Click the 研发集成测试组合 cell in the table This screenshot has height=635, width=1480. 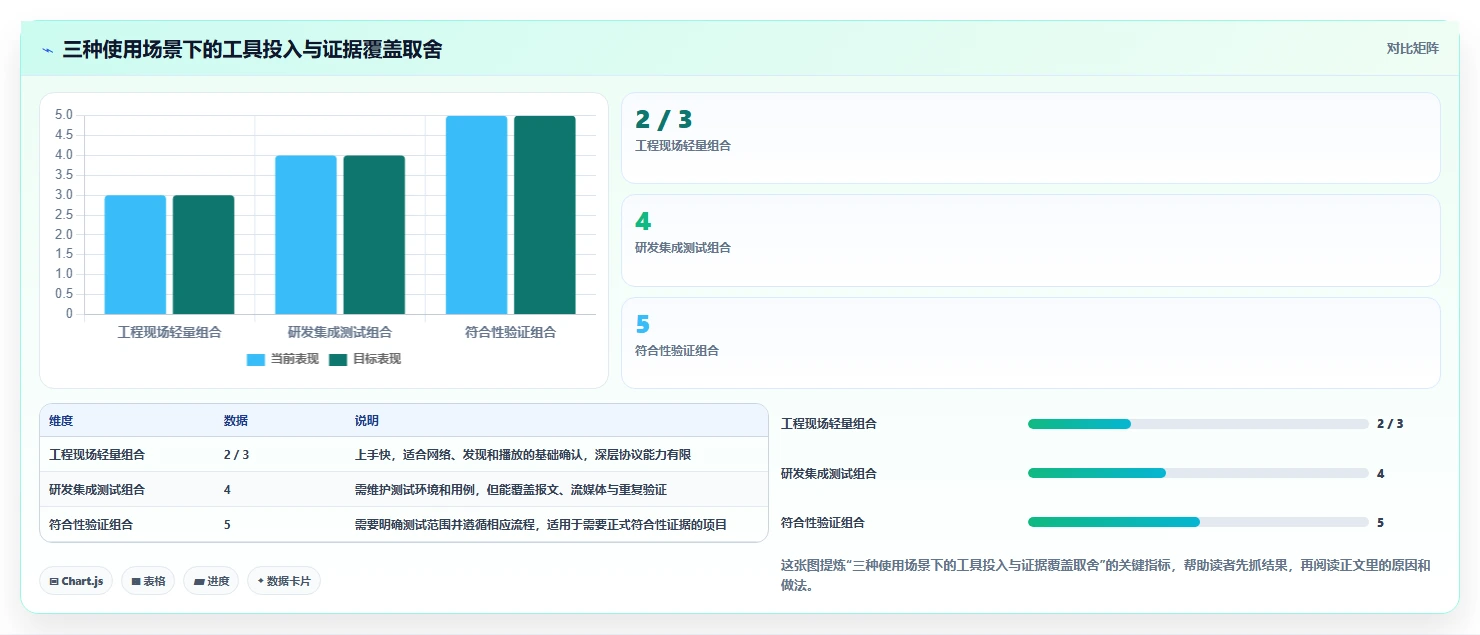click(x=97, y=490)
